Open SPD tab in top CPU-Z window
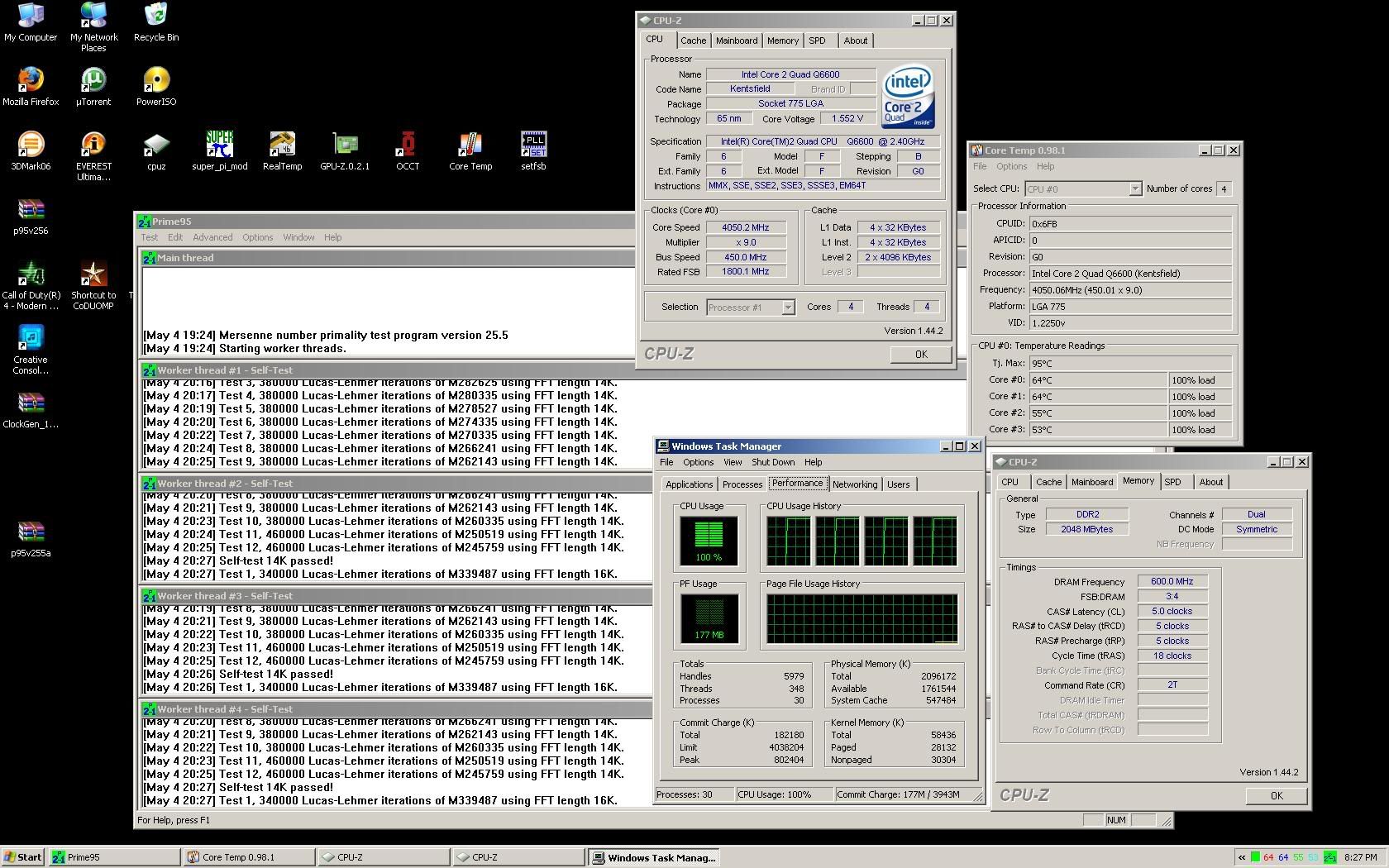This screenshot has height=868, width=1389. [818, 41]
